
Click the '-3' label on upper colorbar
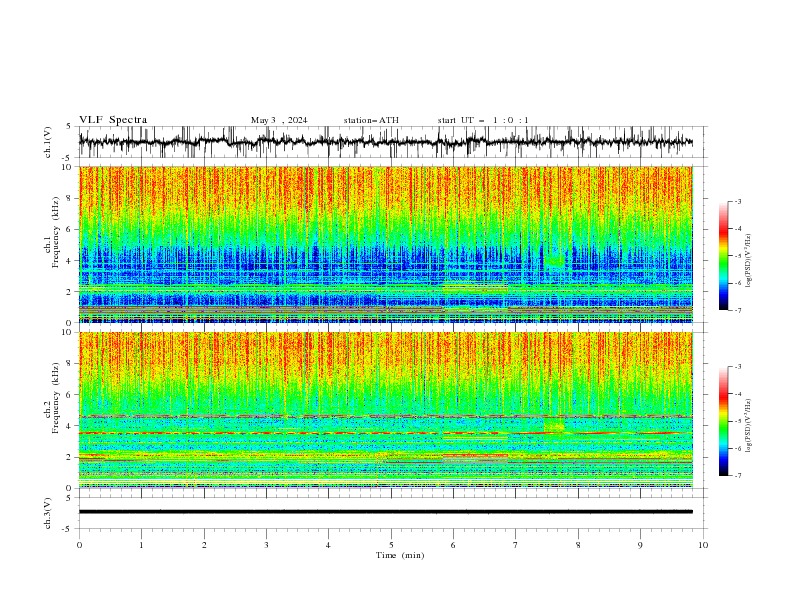737,201
